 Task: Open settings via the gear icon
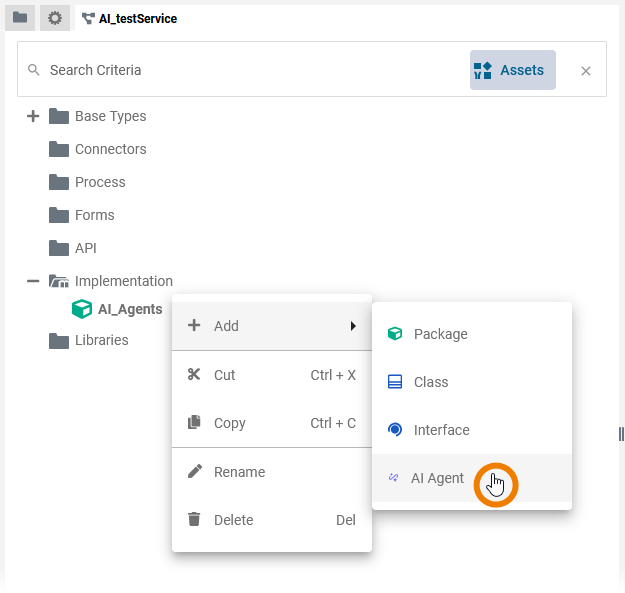(x=55, y=18)
